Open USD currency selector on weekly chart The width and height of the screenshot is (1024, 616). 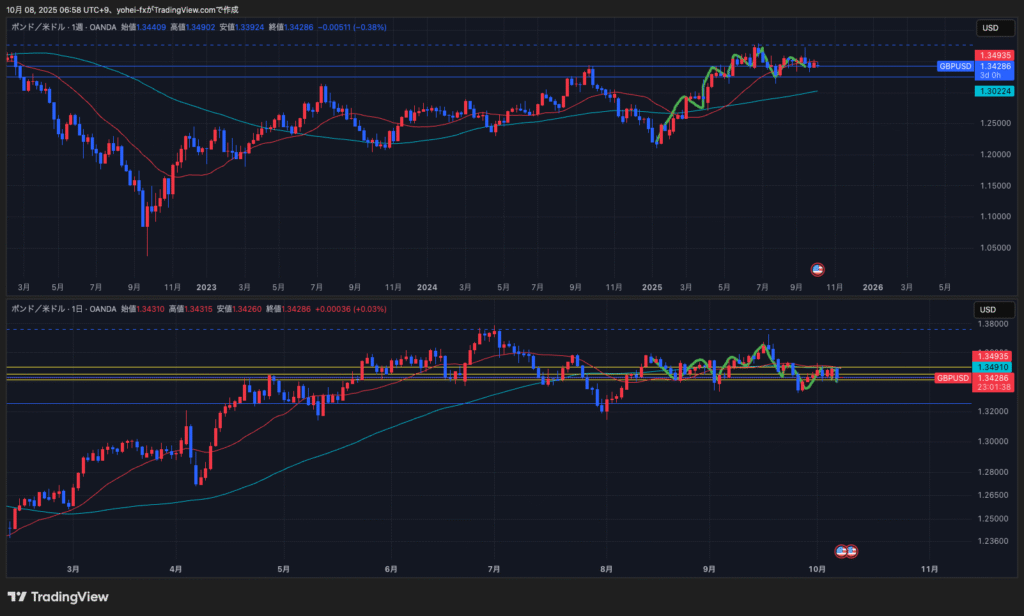pos(990,28)
